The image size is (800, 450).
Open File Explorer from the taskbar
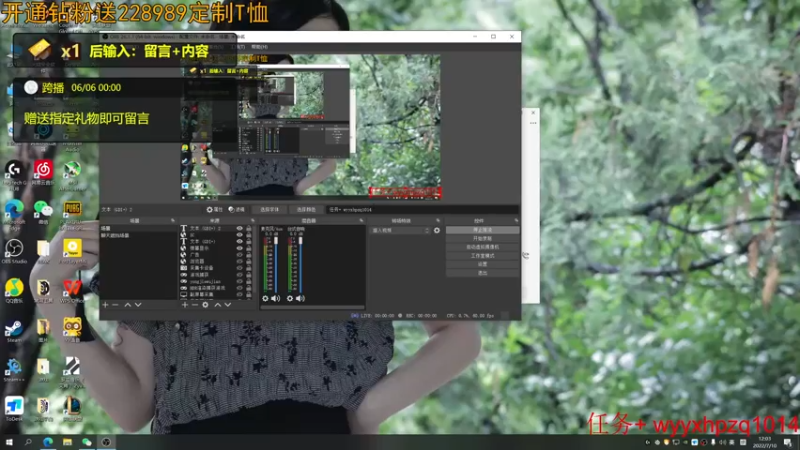tap(67, 442)
